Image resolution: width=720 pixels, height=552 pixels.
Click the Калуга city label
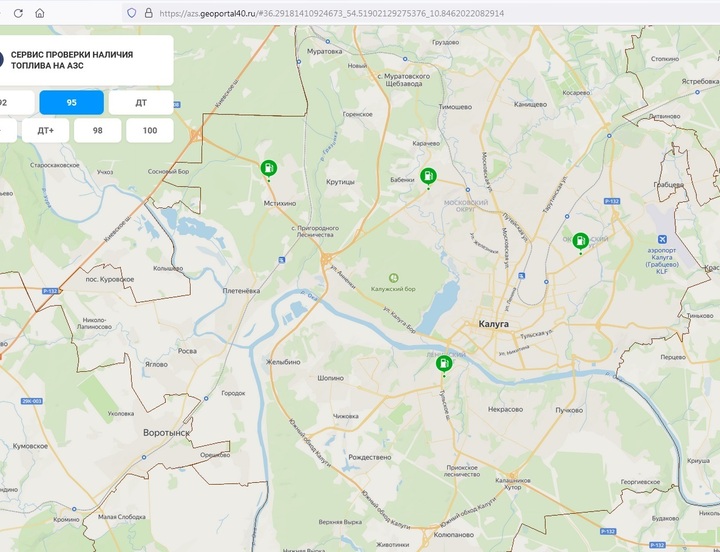(494, 324)
